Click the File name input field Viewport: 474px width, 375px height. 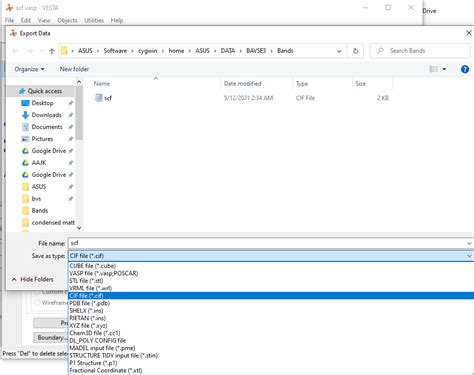(267, 243)
